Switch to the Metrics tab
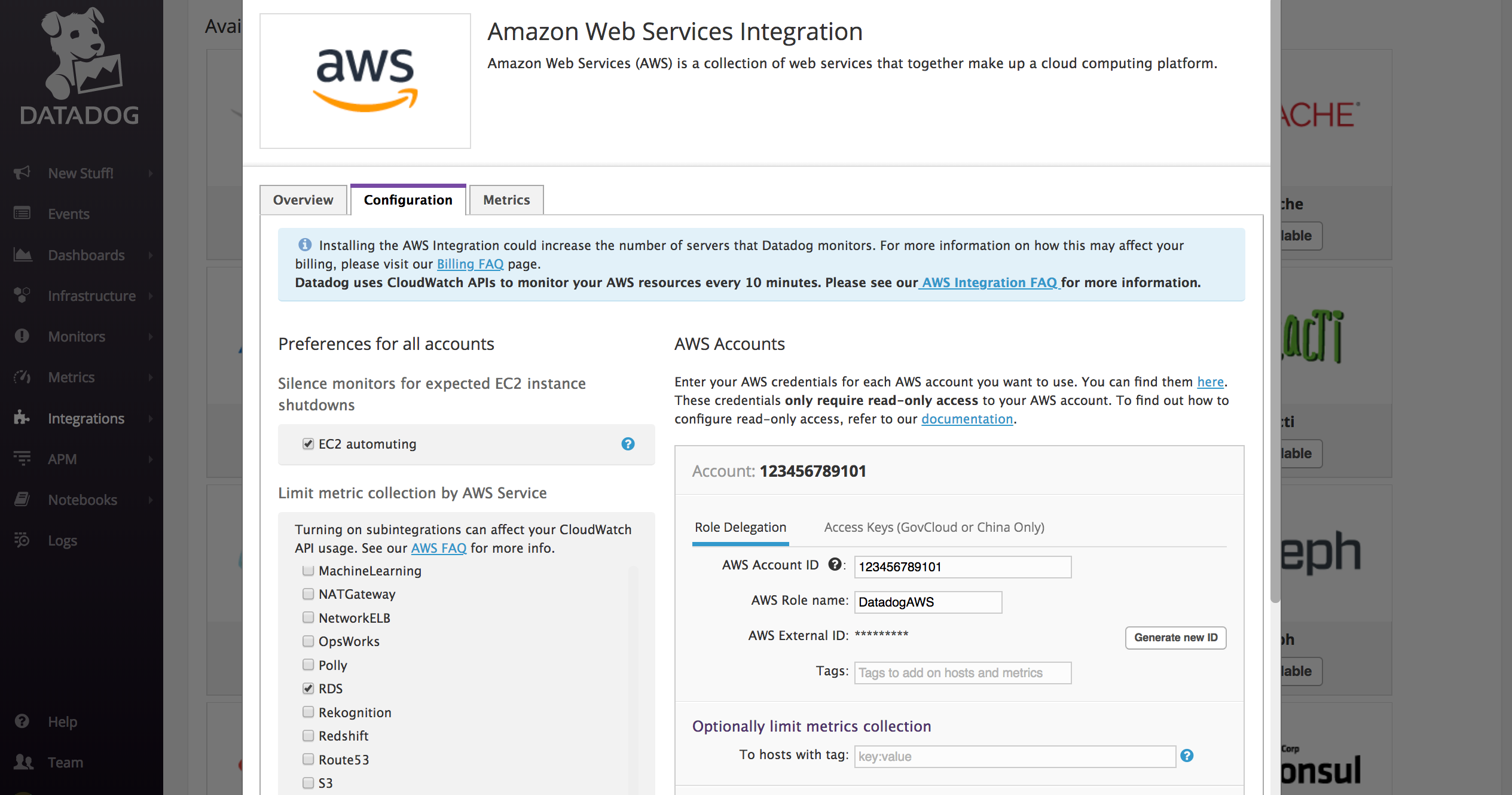 pos(506,200)
